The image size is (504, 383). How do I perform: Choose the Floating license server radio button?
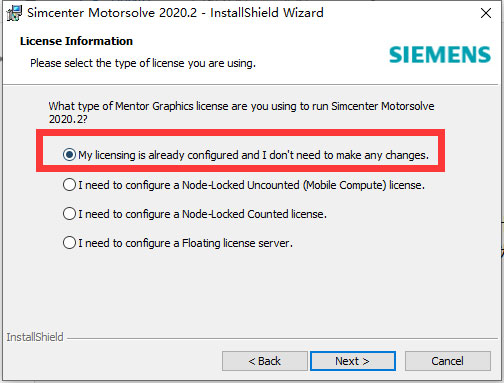point(69,243)
